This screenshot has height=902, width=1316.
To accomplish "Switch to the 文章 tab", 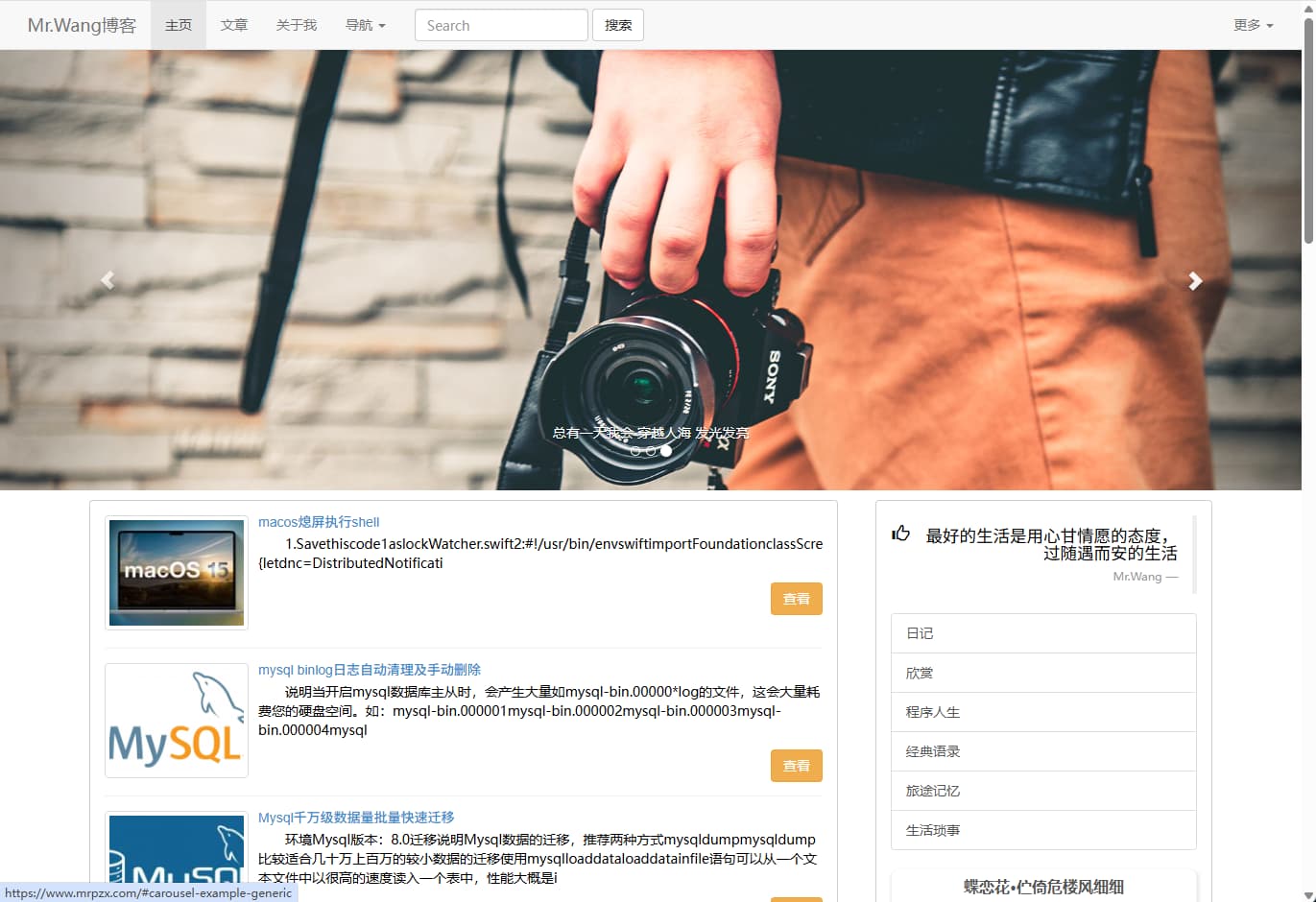I will point(233,25).
